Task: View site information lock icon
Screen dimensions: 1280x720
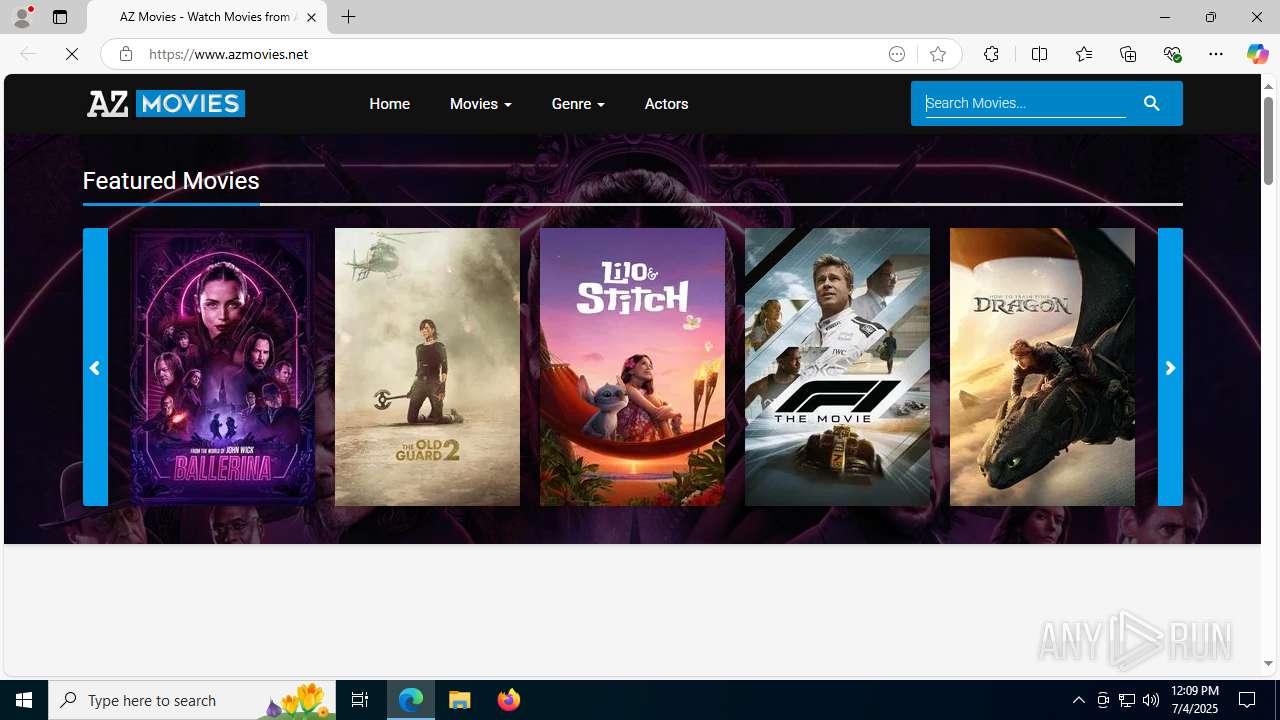Action: (126, 54)
